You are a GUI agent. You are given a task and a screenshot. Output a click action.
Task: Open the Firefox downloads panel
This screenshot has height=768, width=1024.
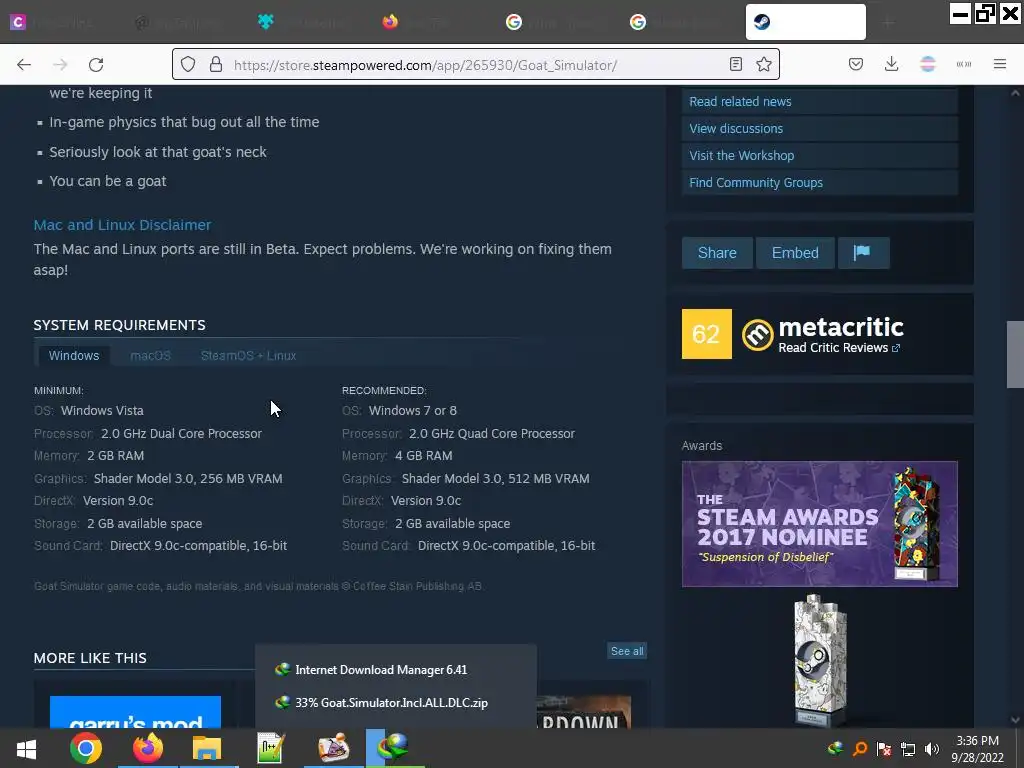(891, 64)
